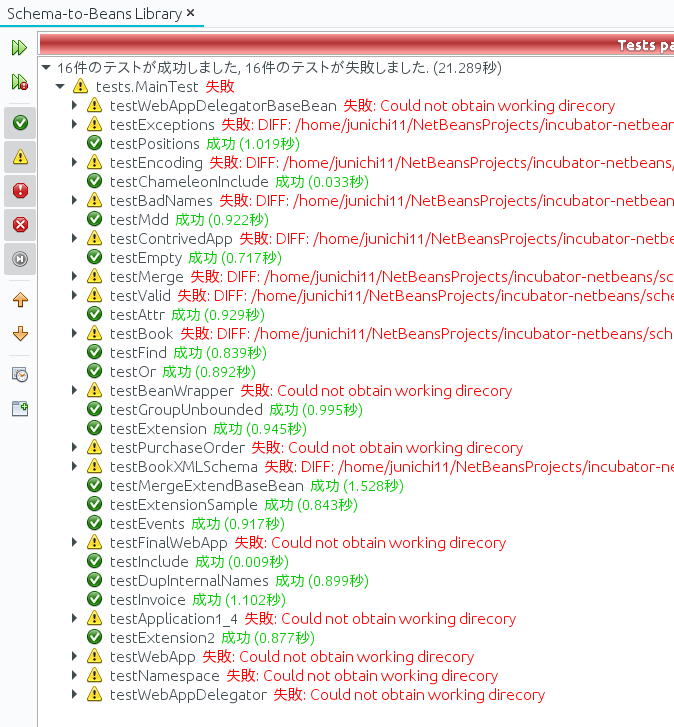This screenshot has height=727, width=674.
Task: Click the testMdd green check icon
Action: click(95, 219)
